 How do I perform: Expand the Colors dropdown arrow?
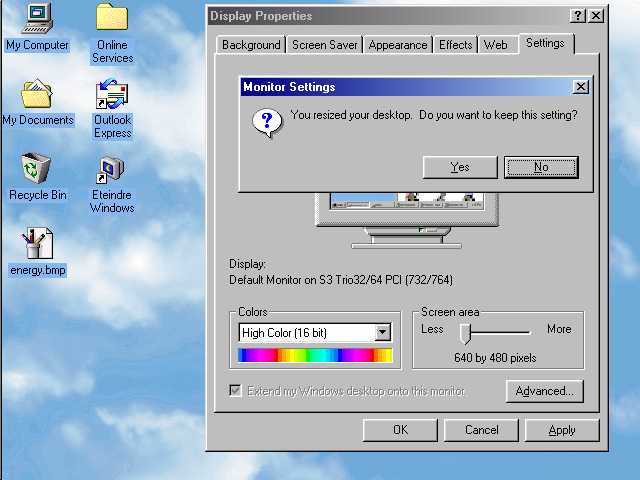point(382,333)
